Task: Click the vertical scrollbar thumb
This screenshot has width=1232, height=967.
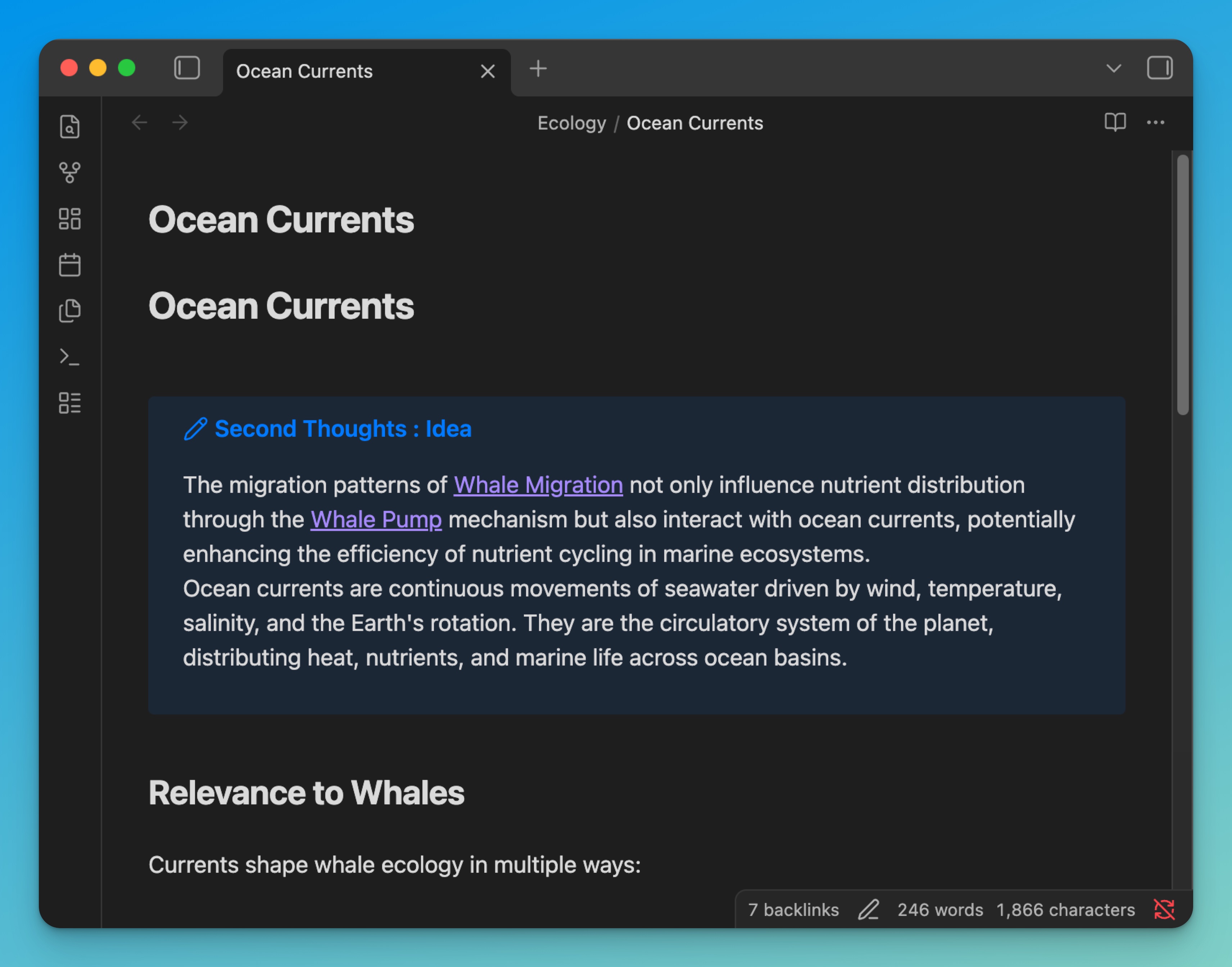Action: pyautogui.click(x=1182, y=284)
